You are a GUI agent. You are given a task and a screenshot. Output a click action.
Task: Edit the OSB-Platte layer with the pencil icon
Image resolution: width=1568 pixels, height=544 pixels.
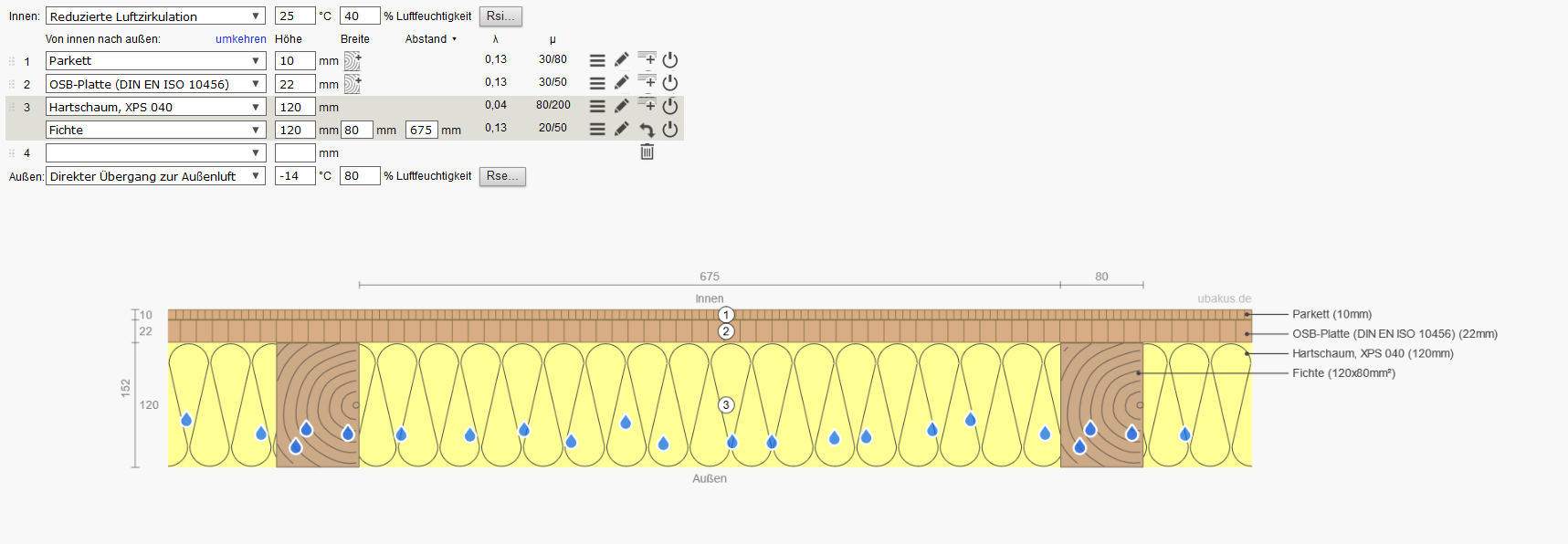[x=621, y=83]
